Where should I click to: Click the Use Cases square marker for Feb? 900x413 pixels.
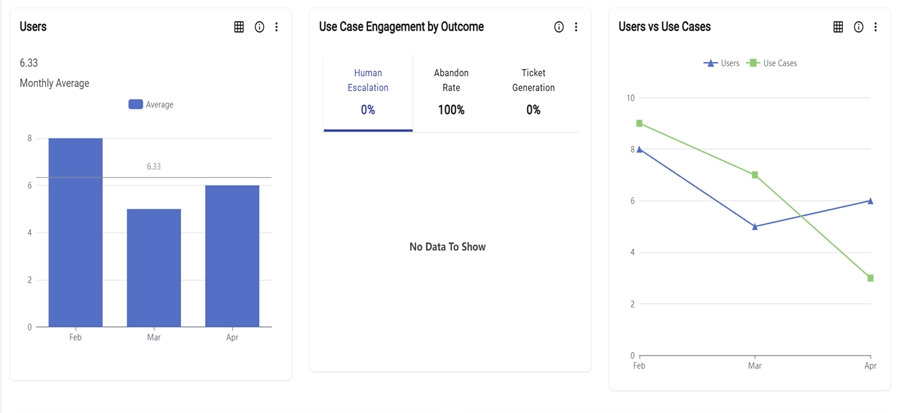coord(639,123)
